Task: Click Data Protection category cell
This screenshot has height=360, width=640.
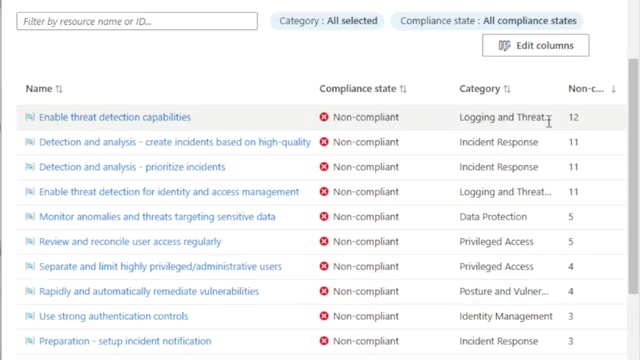Action: point(493,217)
